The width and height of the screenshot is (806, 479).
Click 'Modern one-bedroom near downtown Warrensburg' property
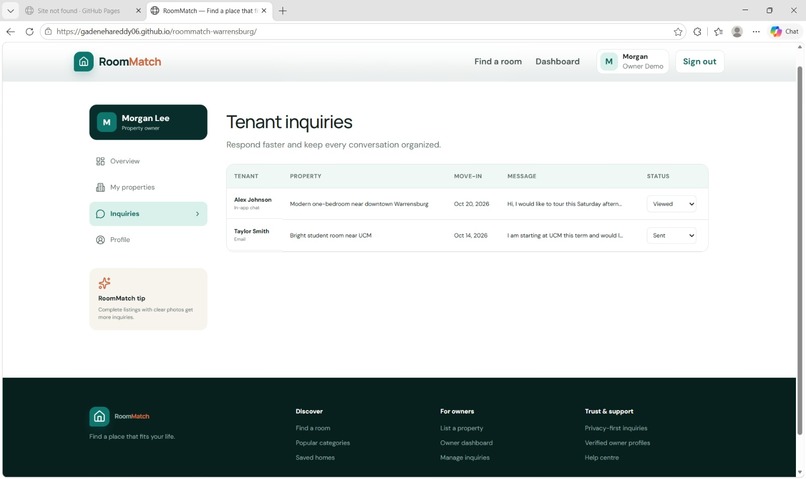click(x=359, y=204)
